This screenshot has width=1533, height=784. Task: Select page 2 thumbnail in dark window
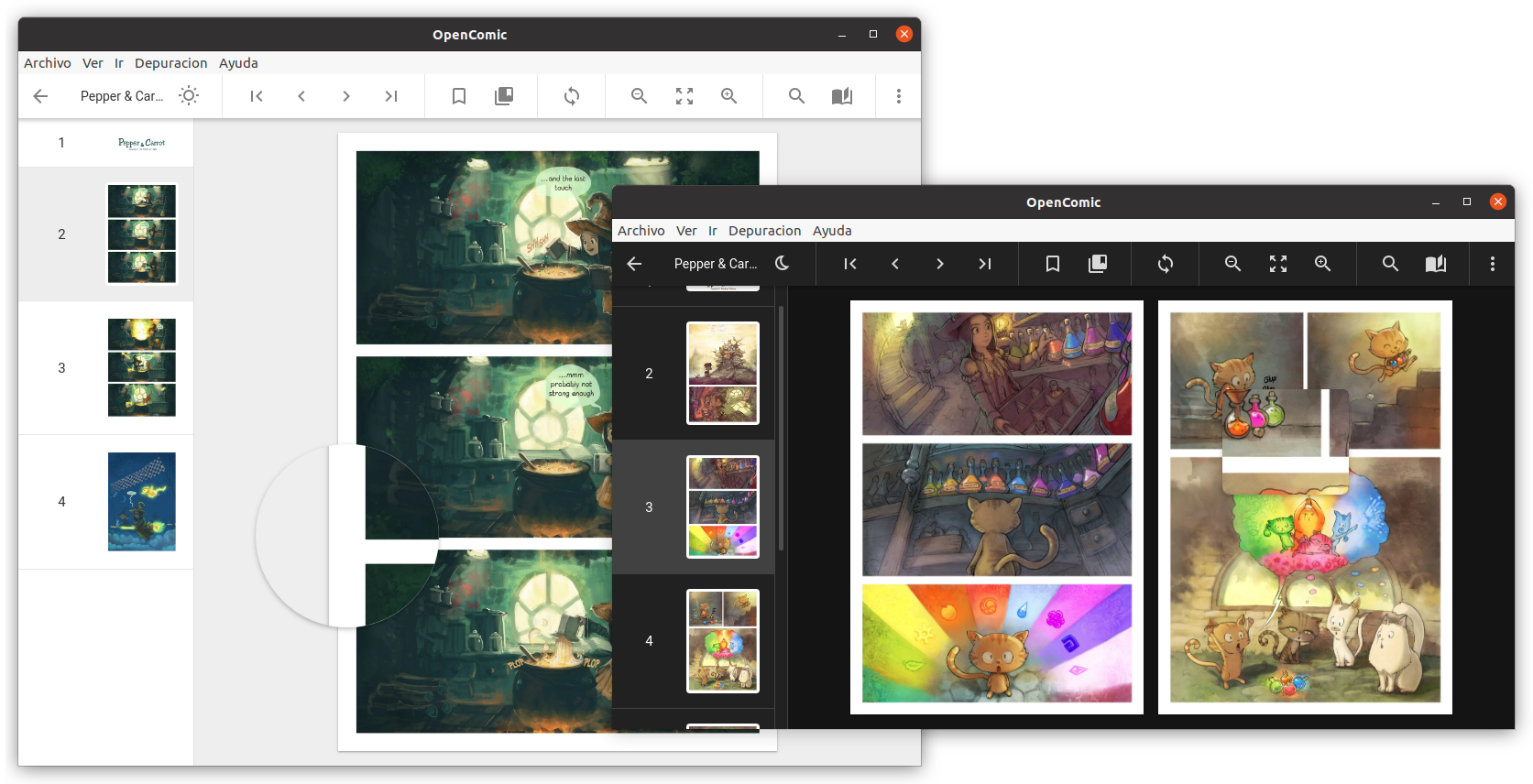[723, 373]
